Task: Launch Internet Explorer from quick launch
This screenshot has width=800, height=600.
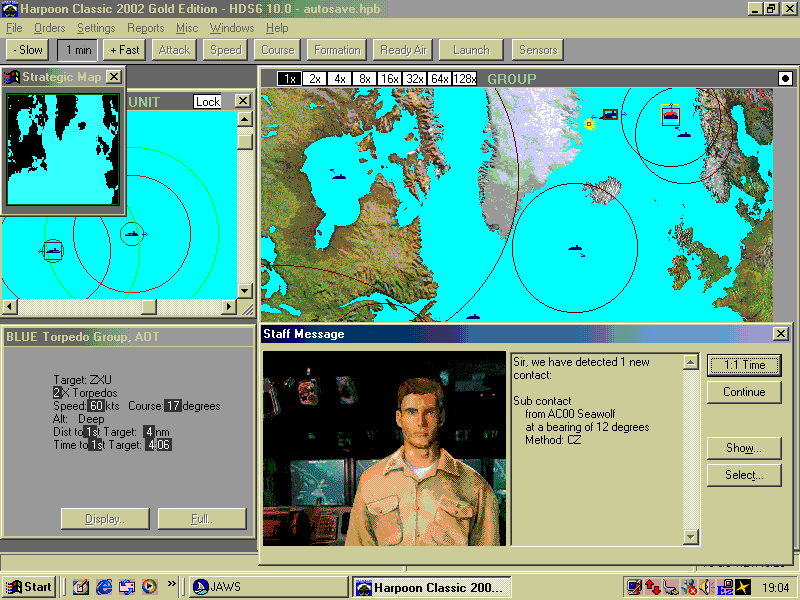Action: (104, 587)
